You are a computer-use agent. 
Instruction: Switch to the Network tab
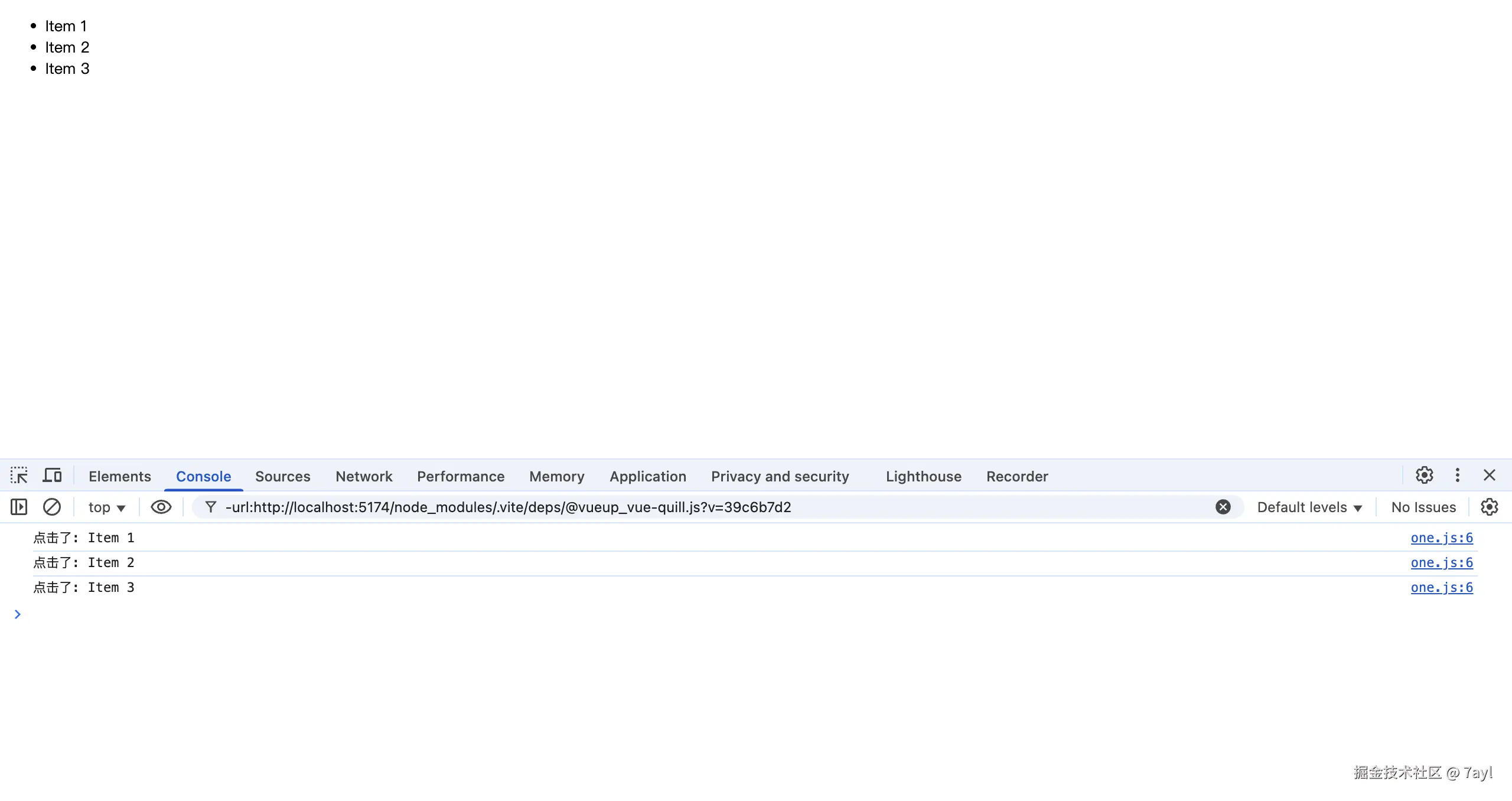coord(364,476)
